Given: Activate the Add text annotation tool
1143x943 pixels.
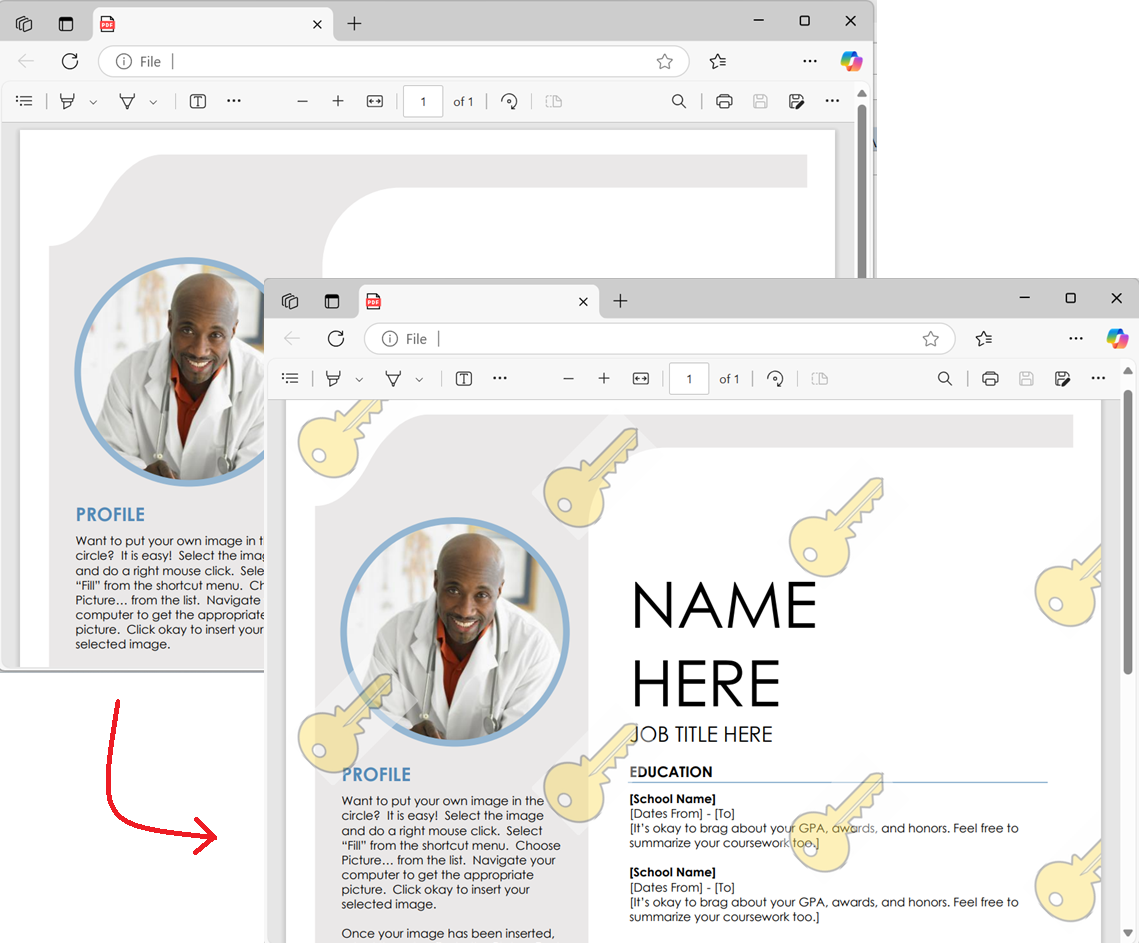Looking at the screenshot, I should [463, 378].
